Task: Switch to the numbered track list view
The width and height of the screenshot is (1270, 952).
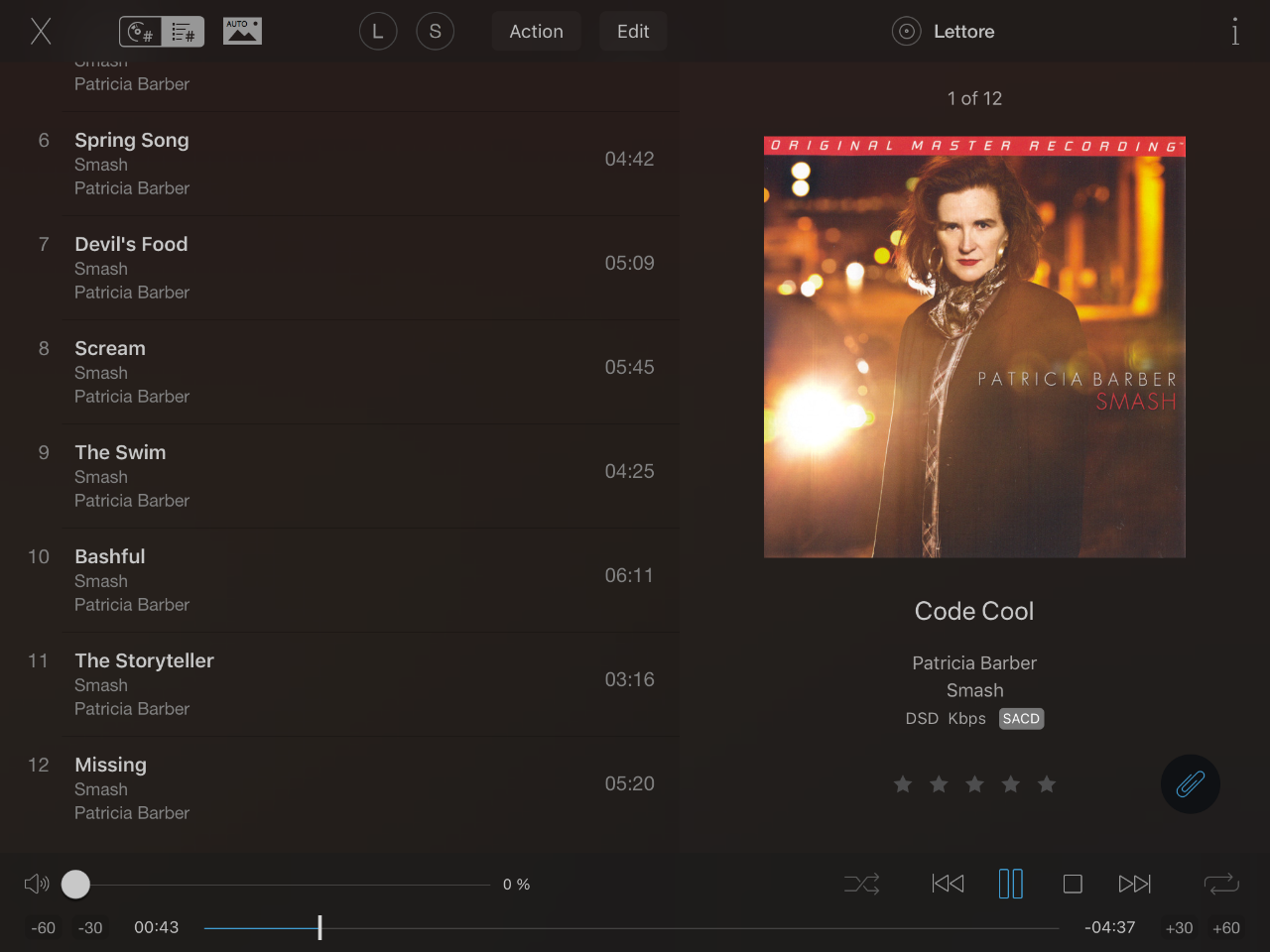Action: pyautogui.click(x=184, y=32)
